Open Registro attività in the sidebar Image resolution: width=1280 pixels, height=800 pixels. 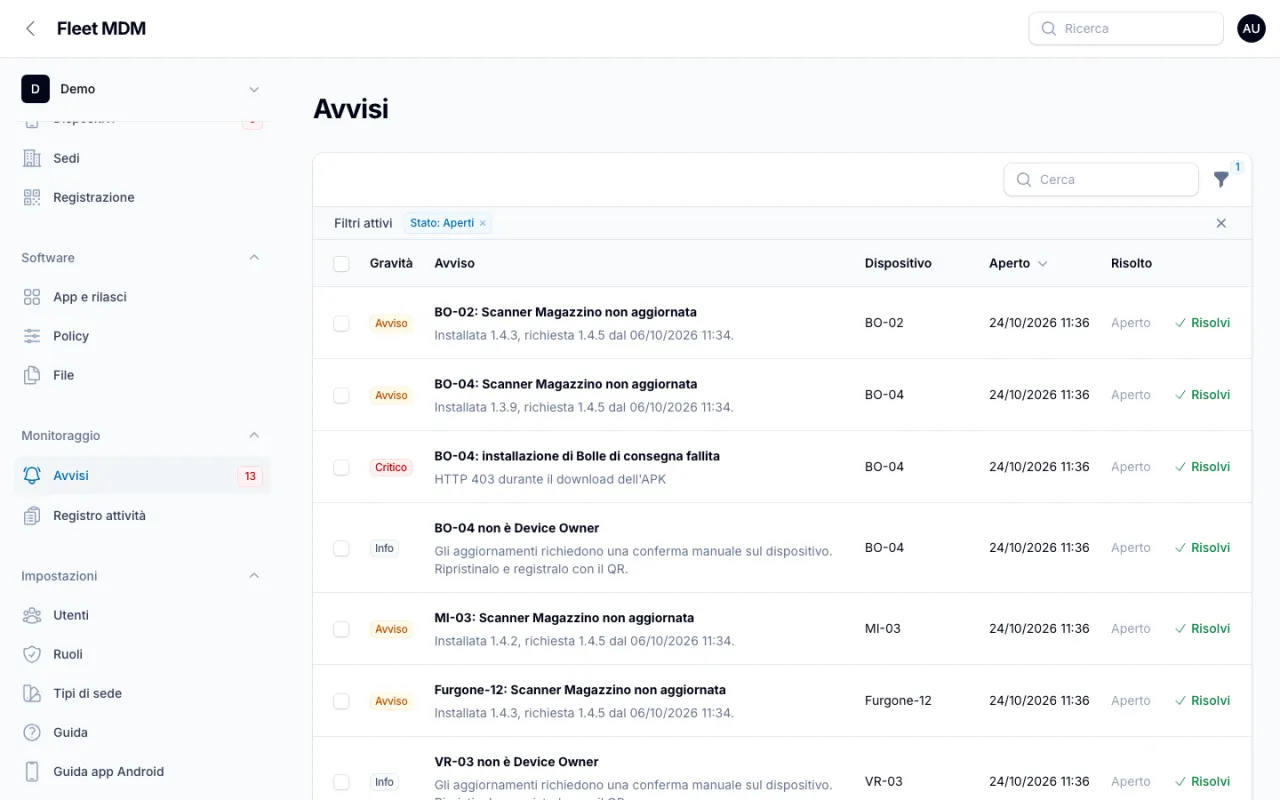click(142, 516)
